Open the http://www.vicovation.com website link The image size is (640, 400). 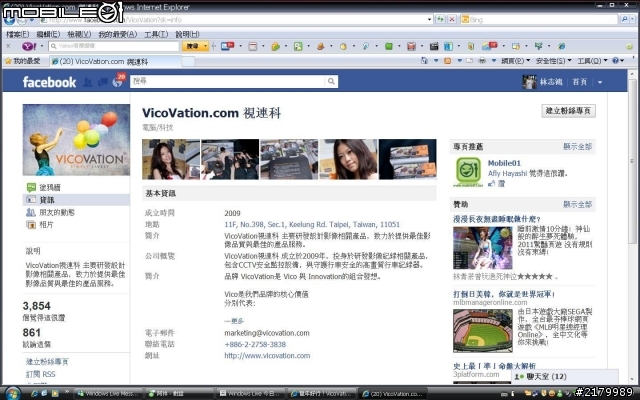point(267,356)
